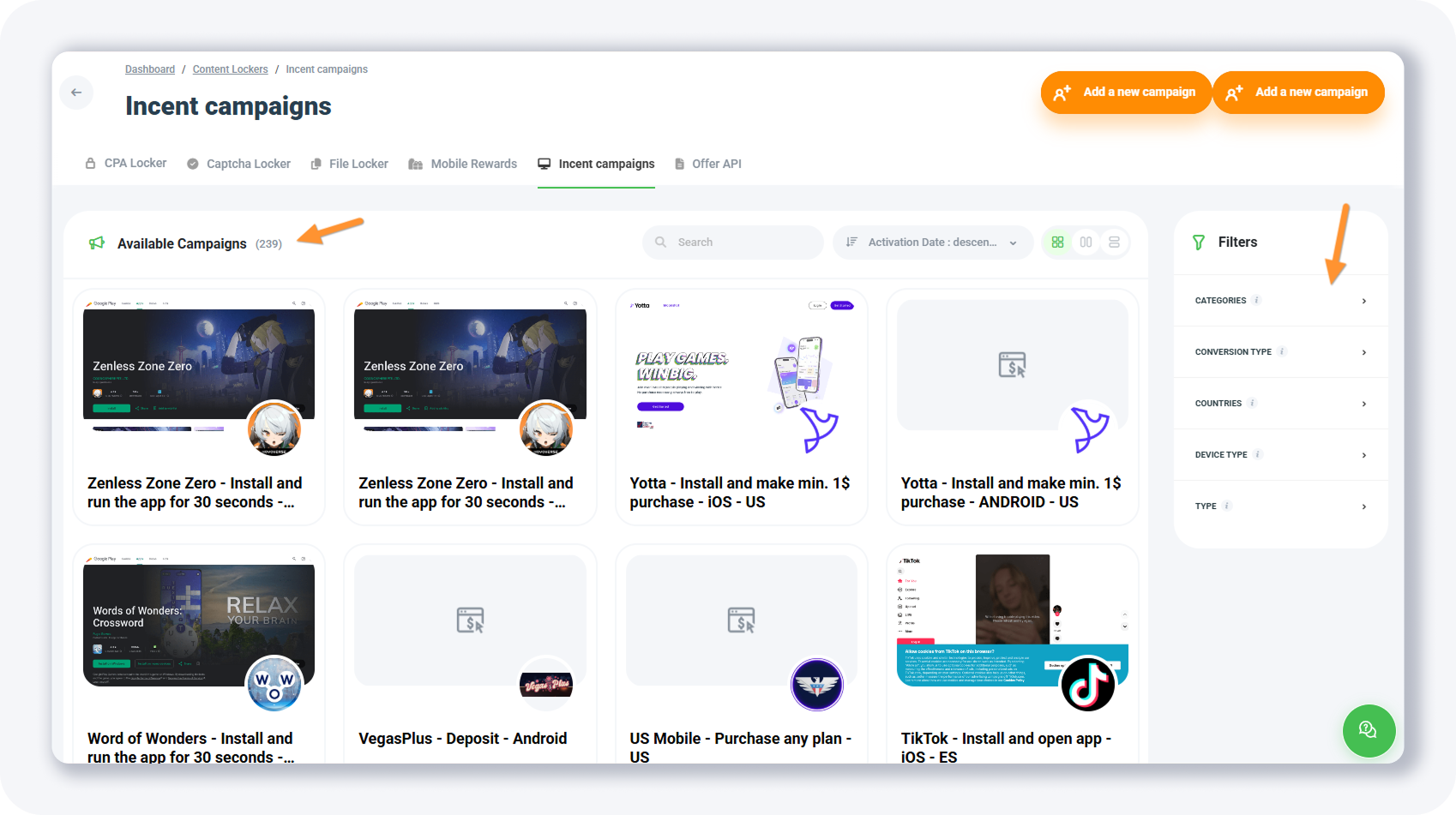Click the info icon beside Device Type
This screenshot has width=1456, height=815.
(1258, 455)
